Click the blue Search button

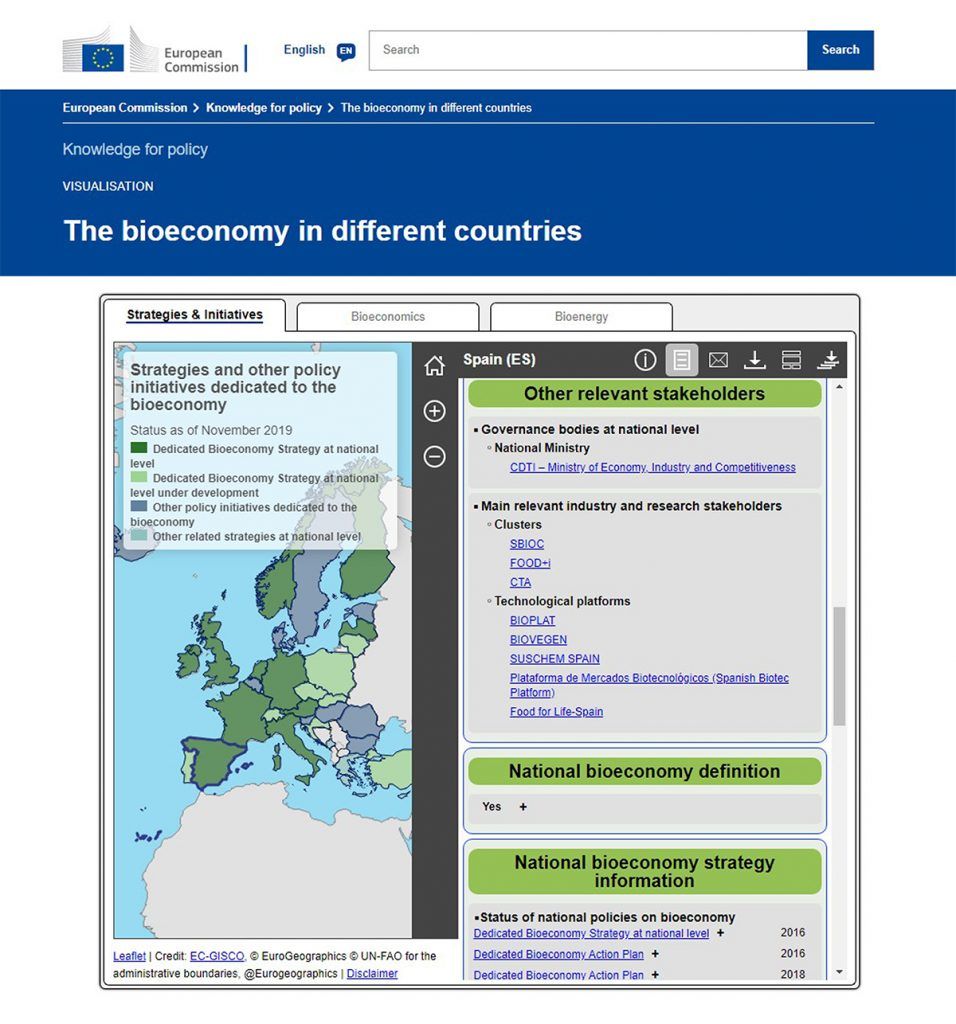[x=840, y=50]
